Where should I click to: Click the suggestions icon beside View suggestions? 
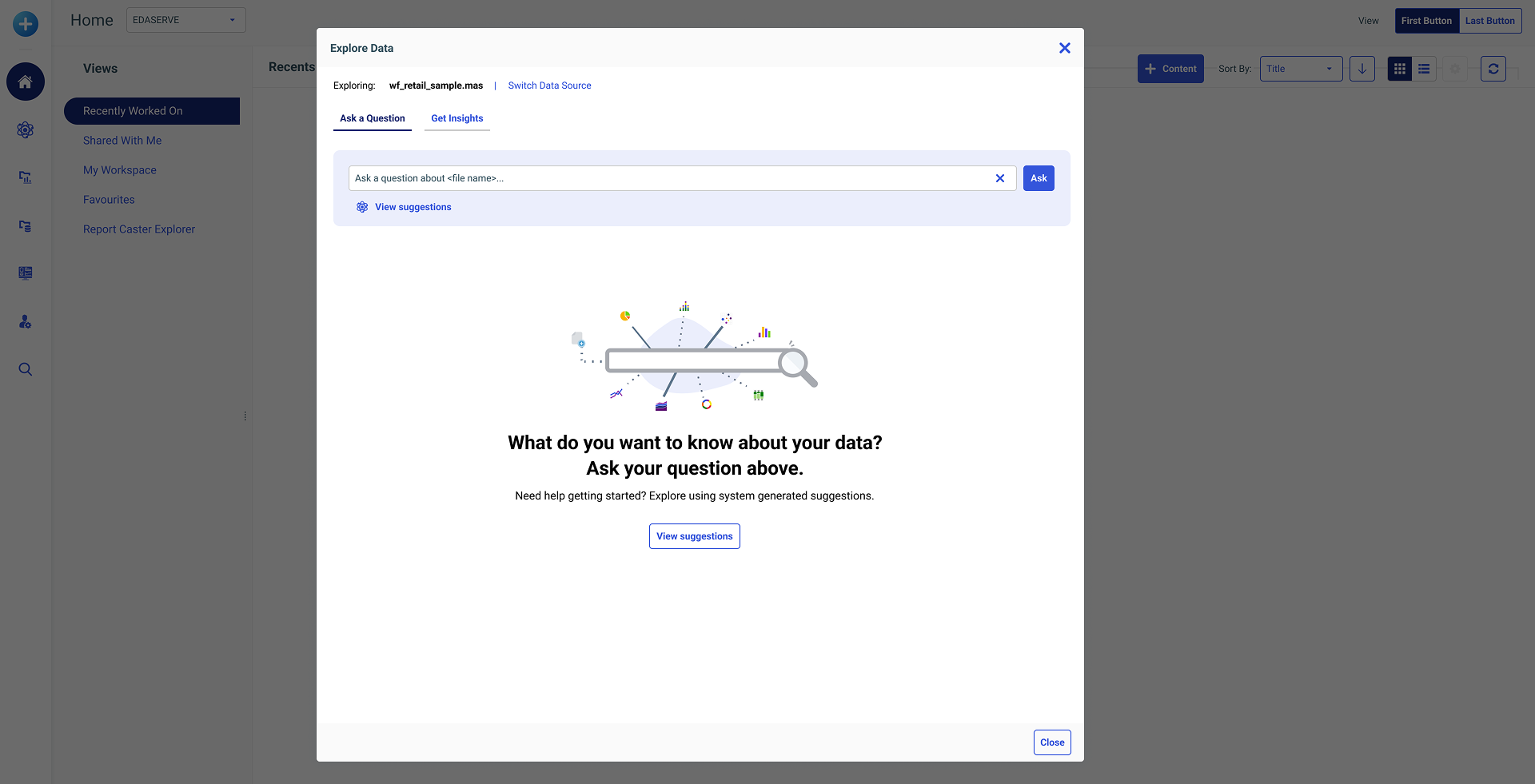coord(362,207)
